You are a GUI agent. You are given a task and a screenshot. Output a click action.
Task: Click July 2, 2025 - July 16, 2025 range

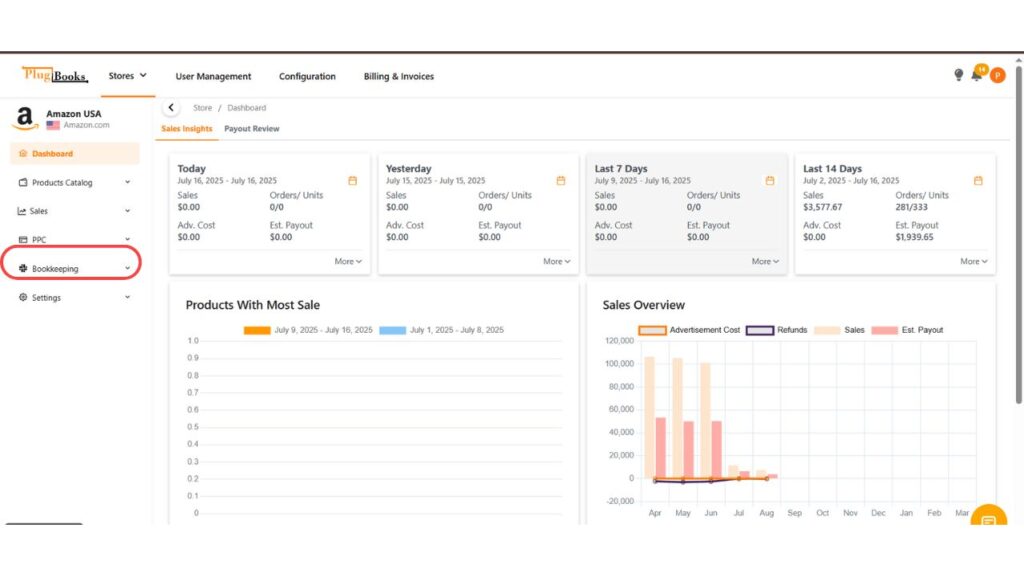coord(851,181)
